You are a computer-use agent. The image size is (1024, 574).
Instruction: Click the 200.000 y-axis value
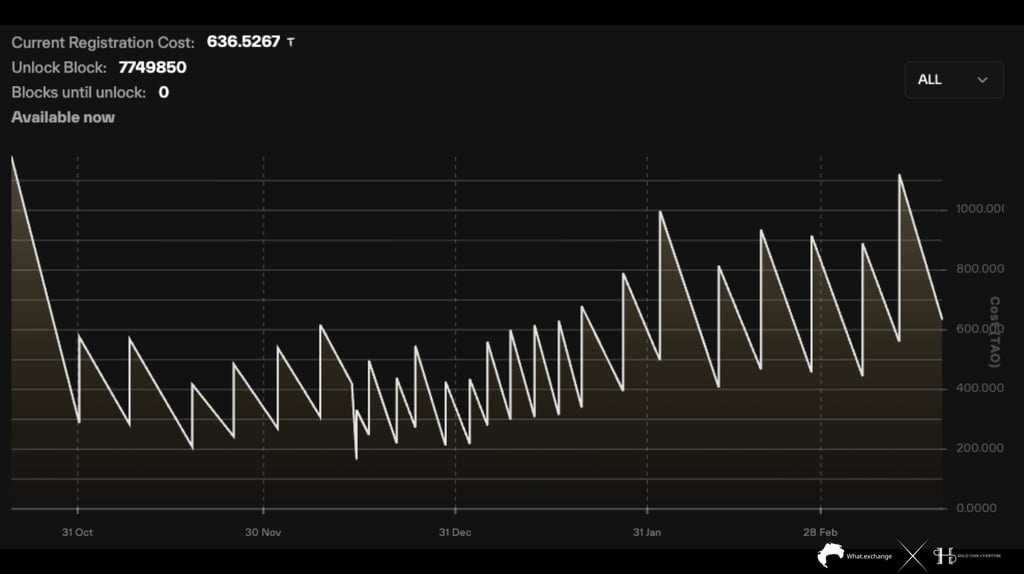click(x=980, y=449)
